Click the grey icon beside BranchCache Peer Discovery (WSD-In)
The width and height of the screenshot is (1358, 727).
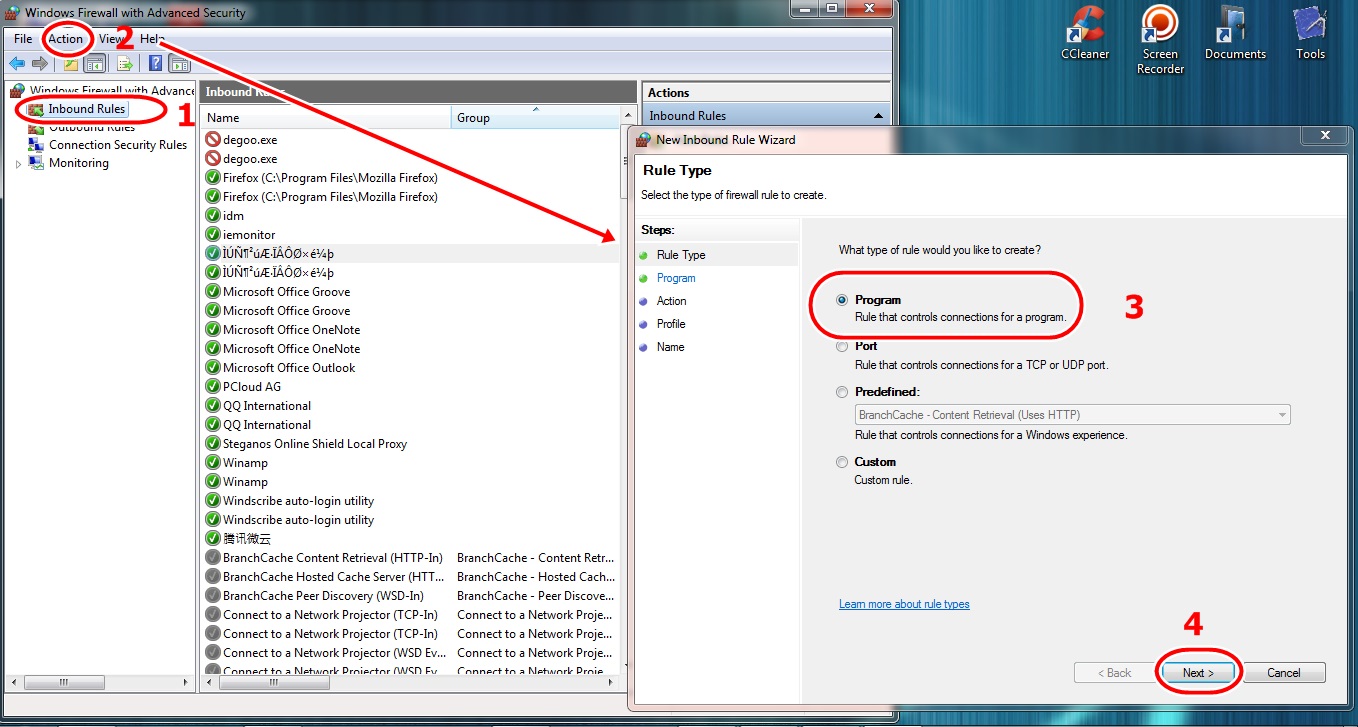coord(212,596)
